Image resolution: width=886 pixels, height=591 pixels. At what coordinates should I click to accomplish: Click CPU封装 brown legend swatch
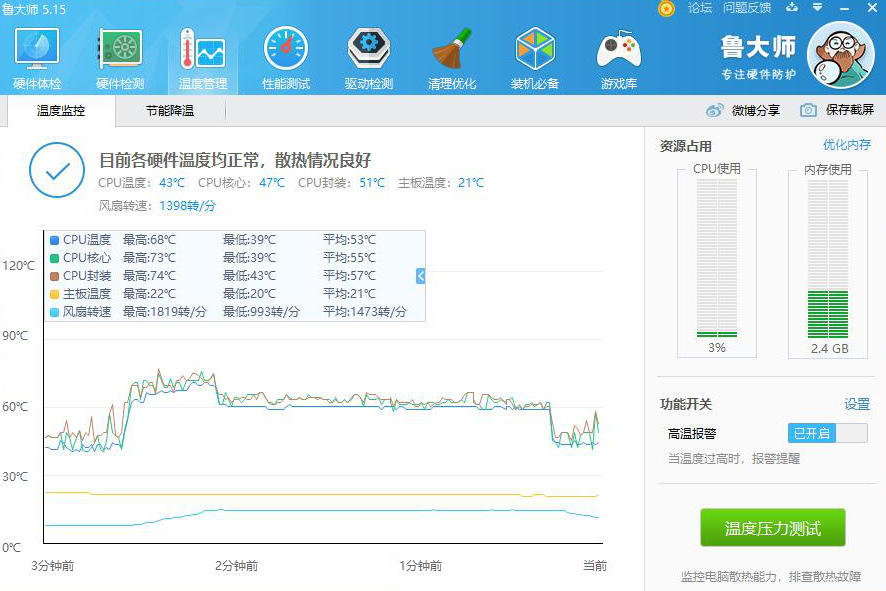(x=54, y=276)
